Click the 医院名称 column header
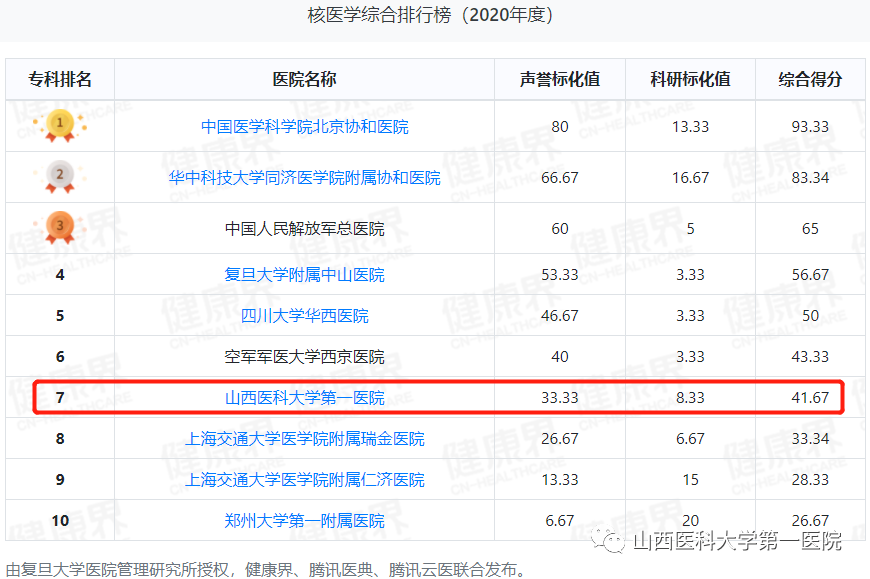The image size is (870, 579). point(305,79)
